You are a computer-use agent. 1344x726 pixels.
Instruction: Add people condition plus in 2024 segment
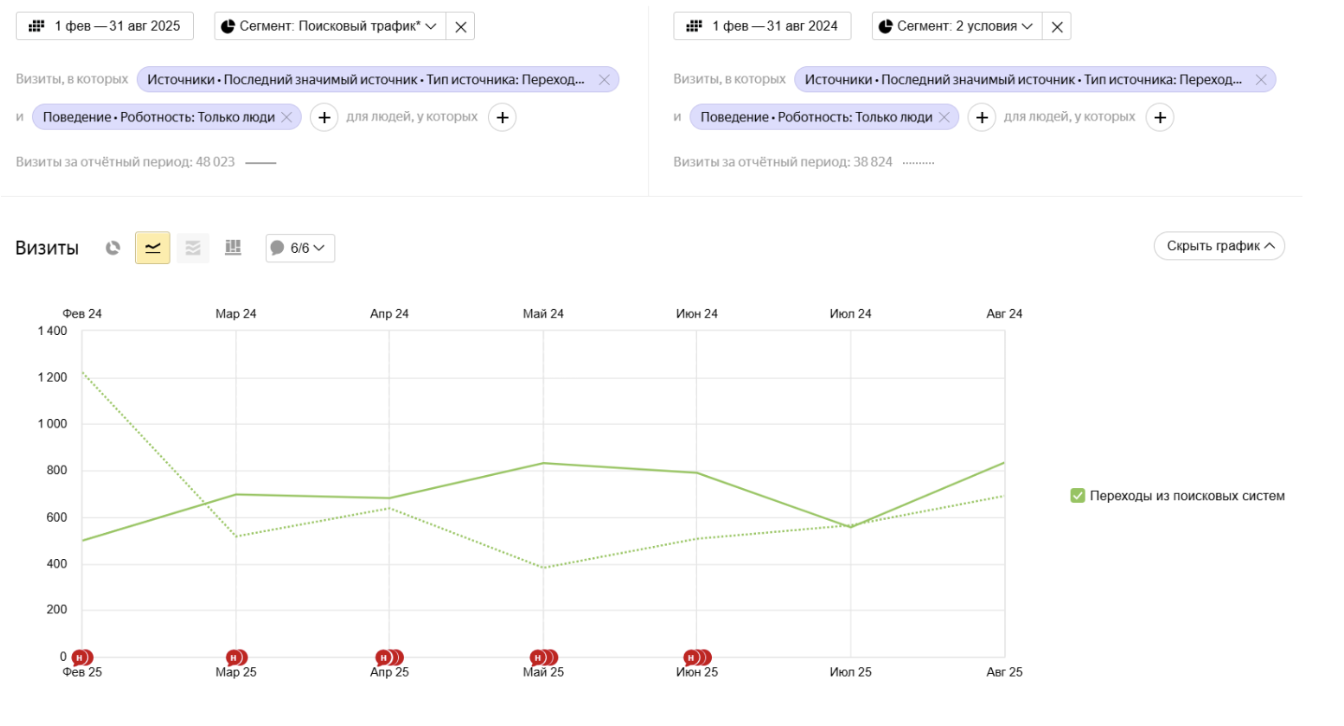(1159, 118)
